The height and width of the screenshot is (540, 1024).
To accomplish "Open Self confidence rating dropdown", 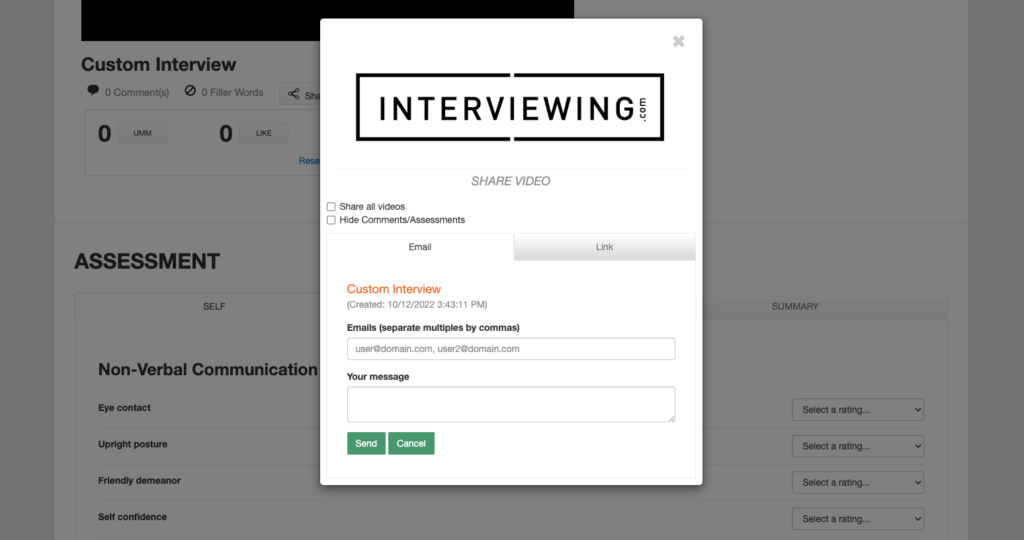I will pos(857,519).
